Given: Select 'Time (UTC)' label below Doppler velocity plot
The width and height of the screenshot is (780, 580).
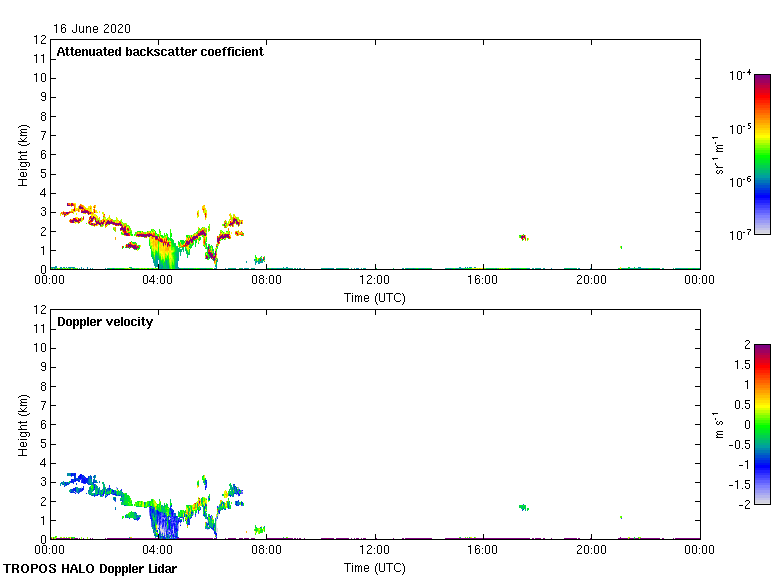Looking at the screenshot, I should click(x=375, y=567).
